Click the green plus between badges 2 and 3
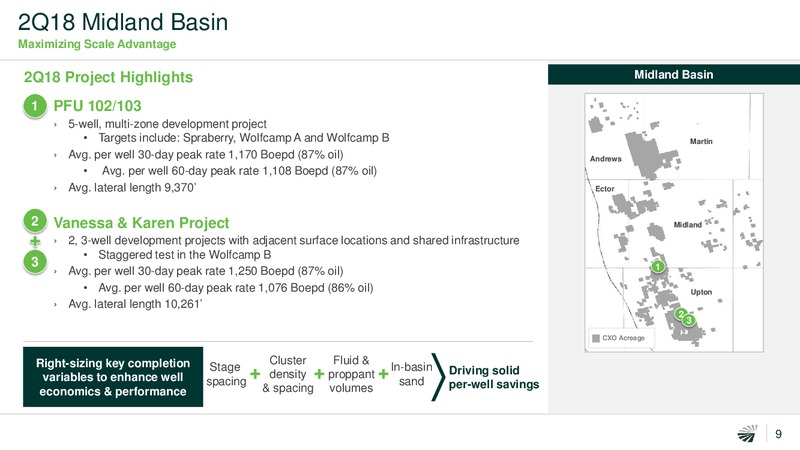Image resolution: width=800 pixels, height=450 pixels. point(35,241)
